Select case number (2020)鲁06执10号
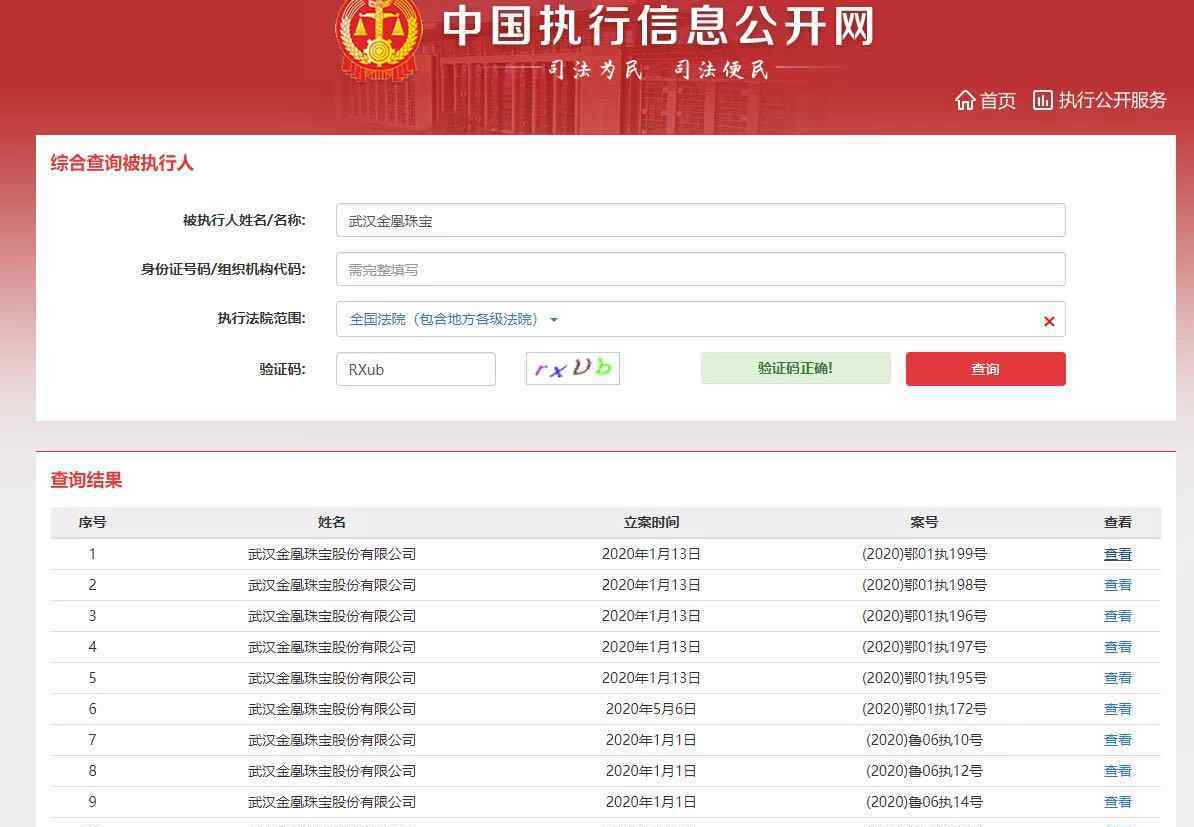The height and width of the screenshot is (827, 1194). (924, 740)
